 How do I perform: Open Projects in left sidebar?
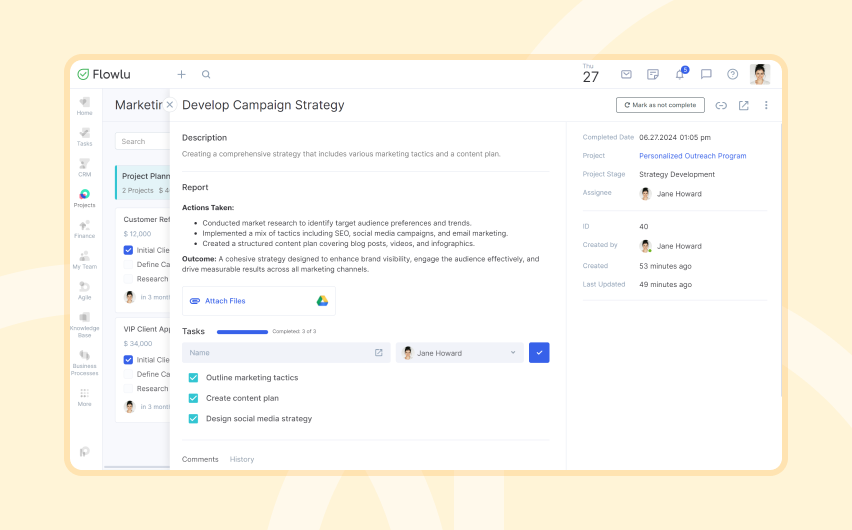84,198
